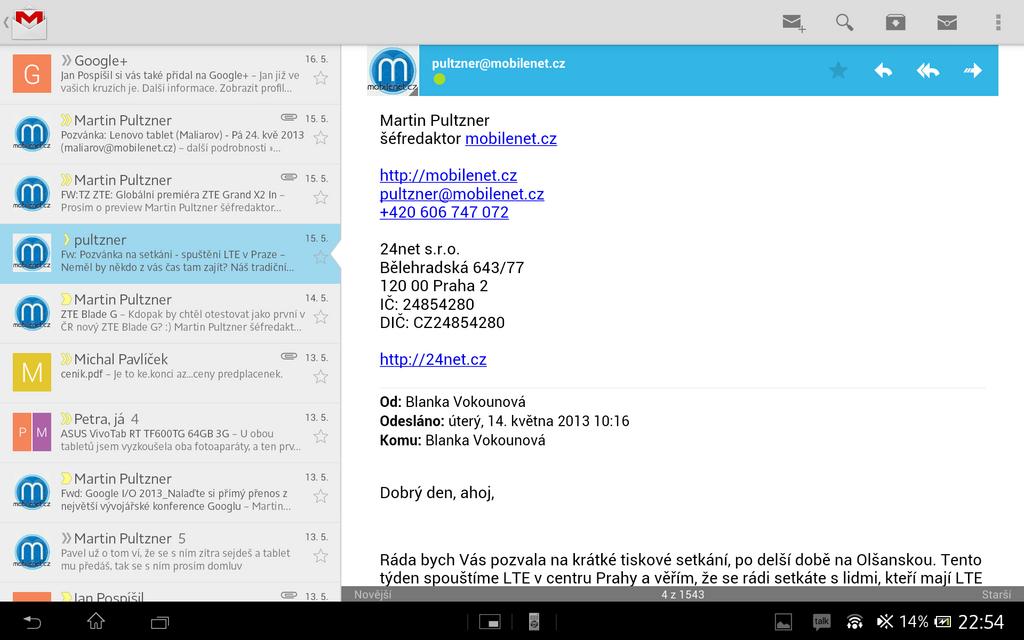
Task: Expand sender details for pultzner@mobilenet.cz
Action: point(498,63)
